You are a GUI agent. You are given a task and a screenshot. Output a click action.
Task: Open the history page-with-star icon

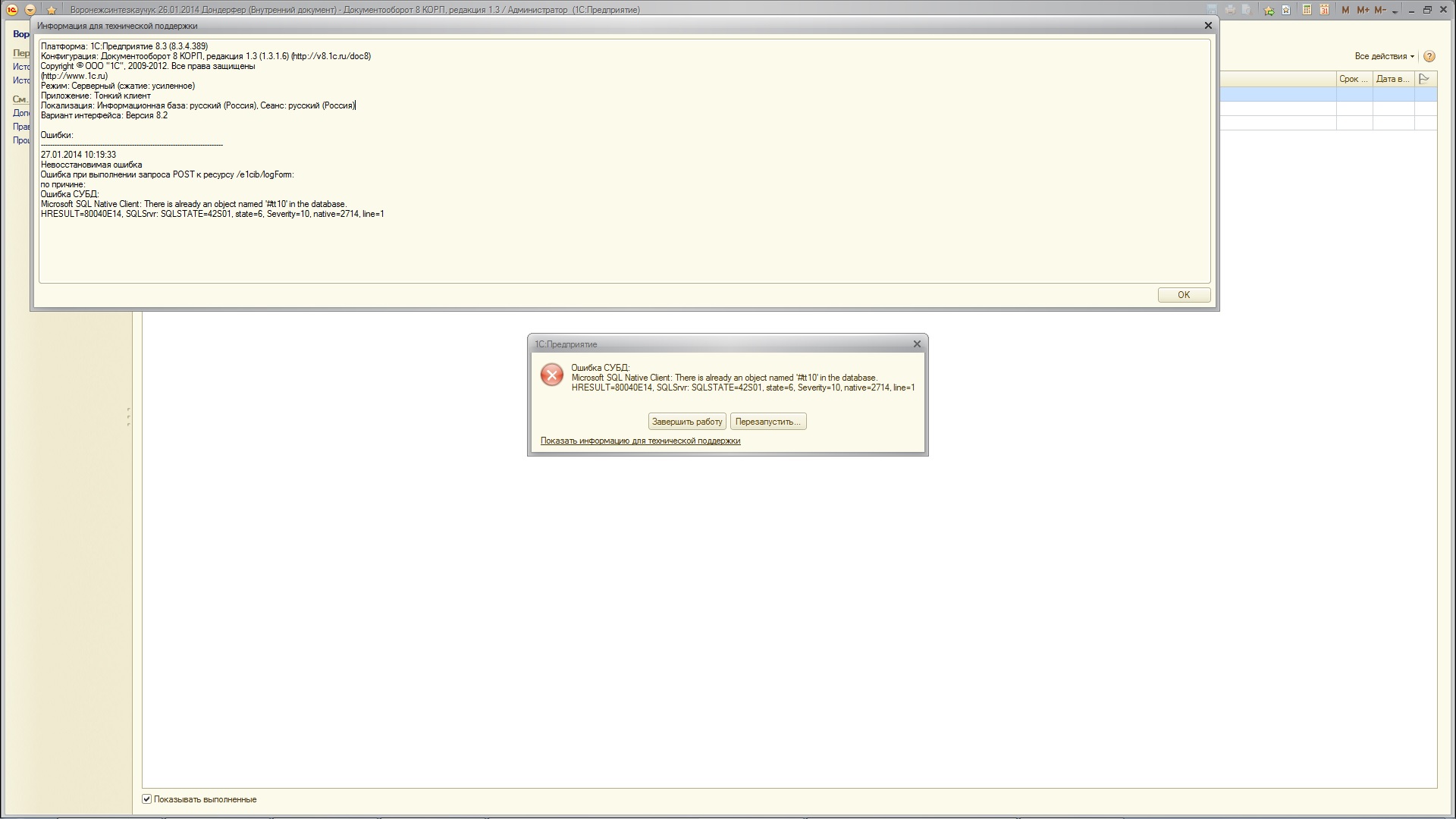click(1287, 10)
